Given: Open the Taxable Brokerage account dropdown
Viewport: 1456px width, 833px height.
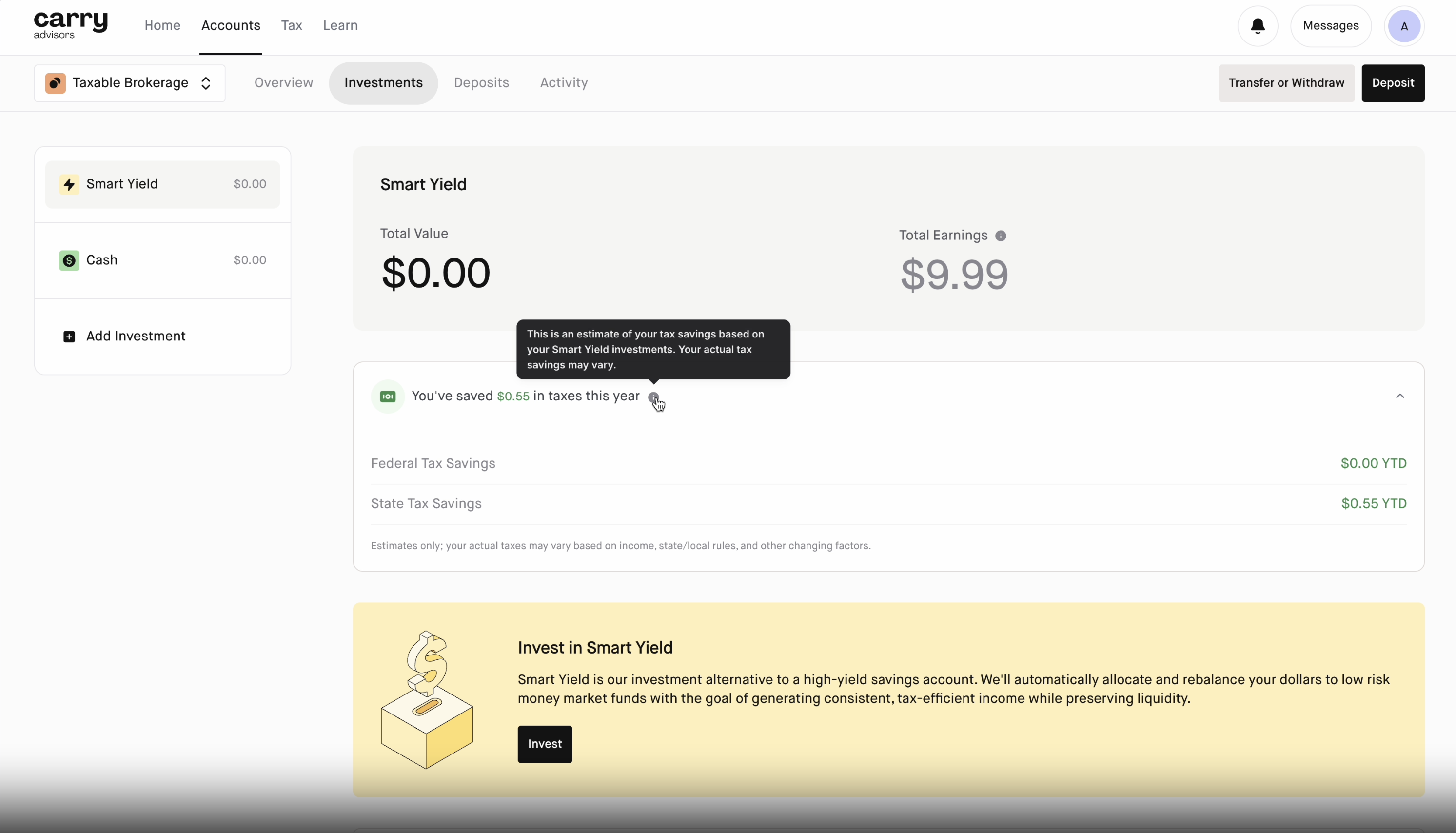Looking at the screenshot, I should coord(130,83).
